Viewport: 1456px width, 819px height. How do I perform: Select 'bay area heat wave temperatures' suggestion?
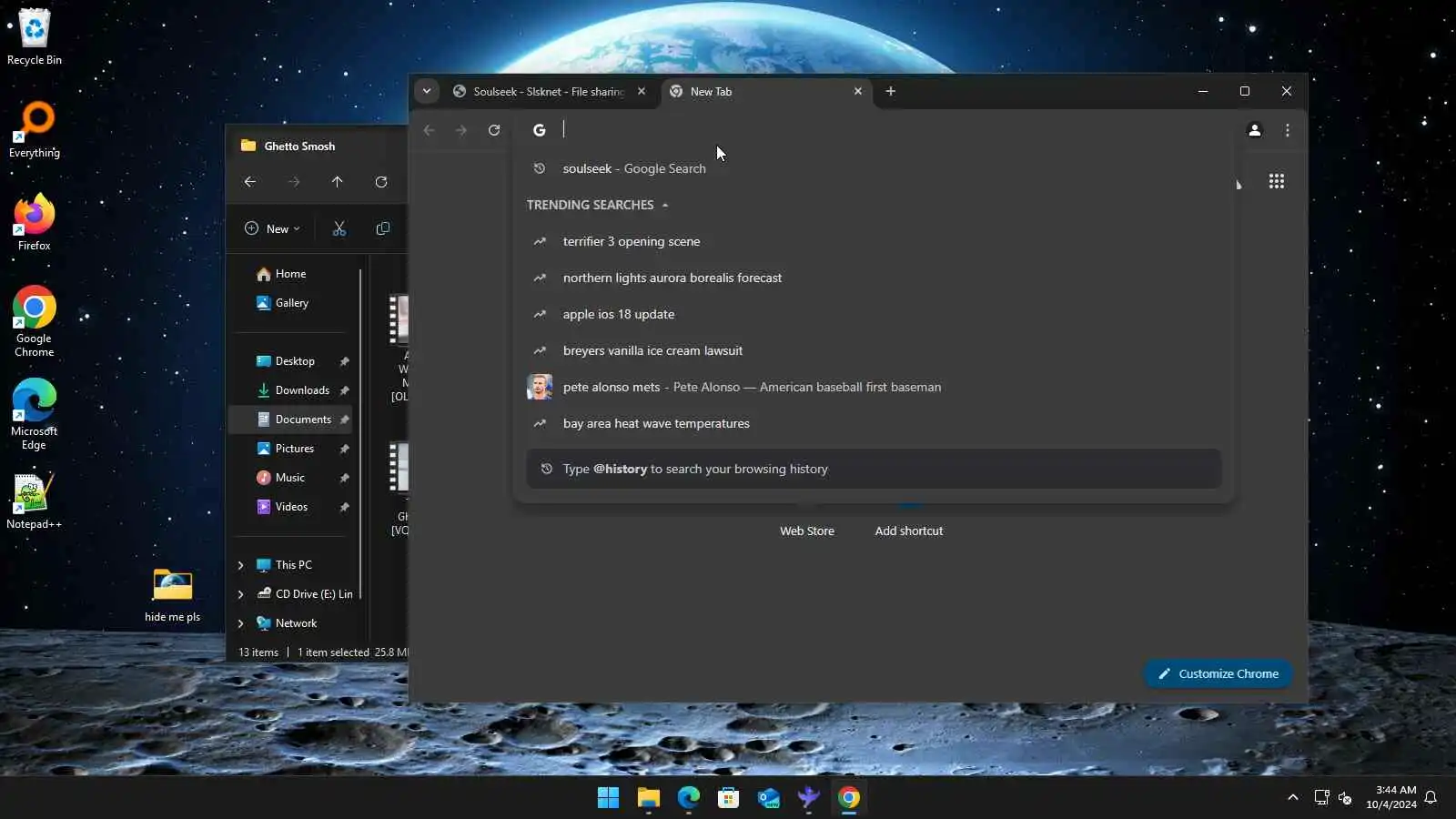tap(874, 423)
